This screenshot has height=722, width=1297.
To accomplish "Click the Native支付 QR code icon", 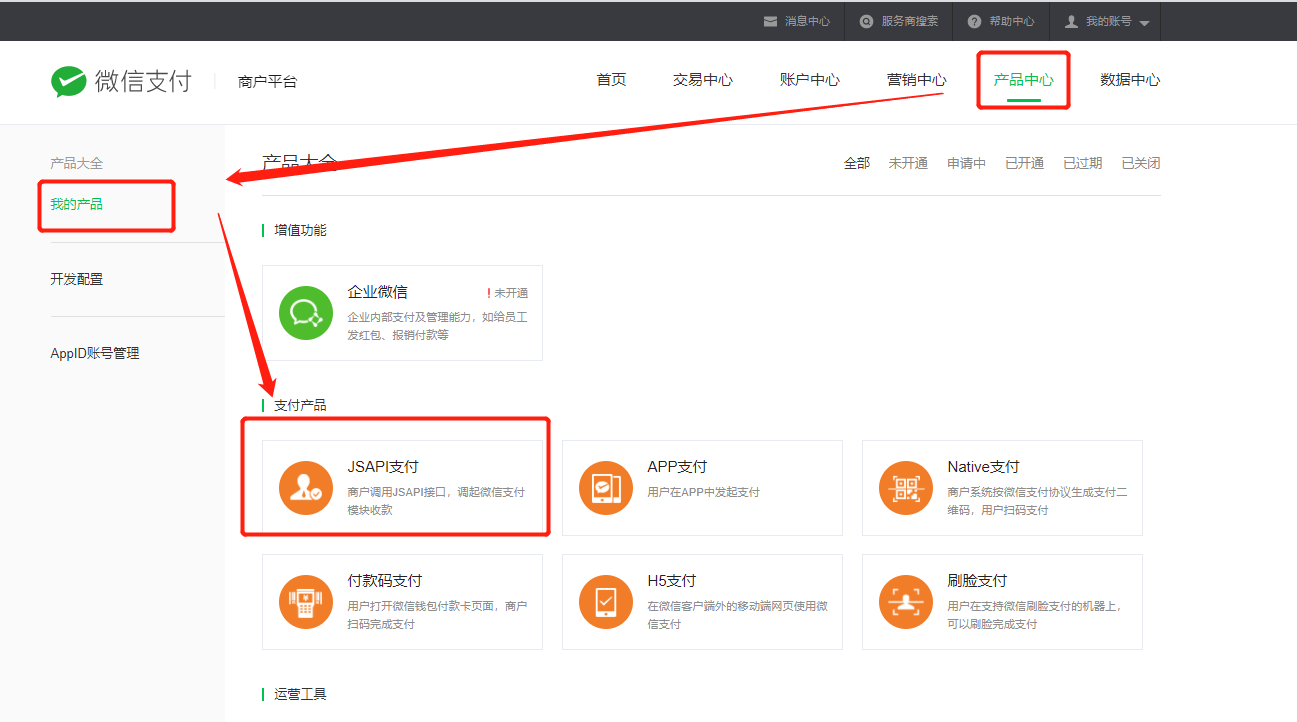I will 905,488.
